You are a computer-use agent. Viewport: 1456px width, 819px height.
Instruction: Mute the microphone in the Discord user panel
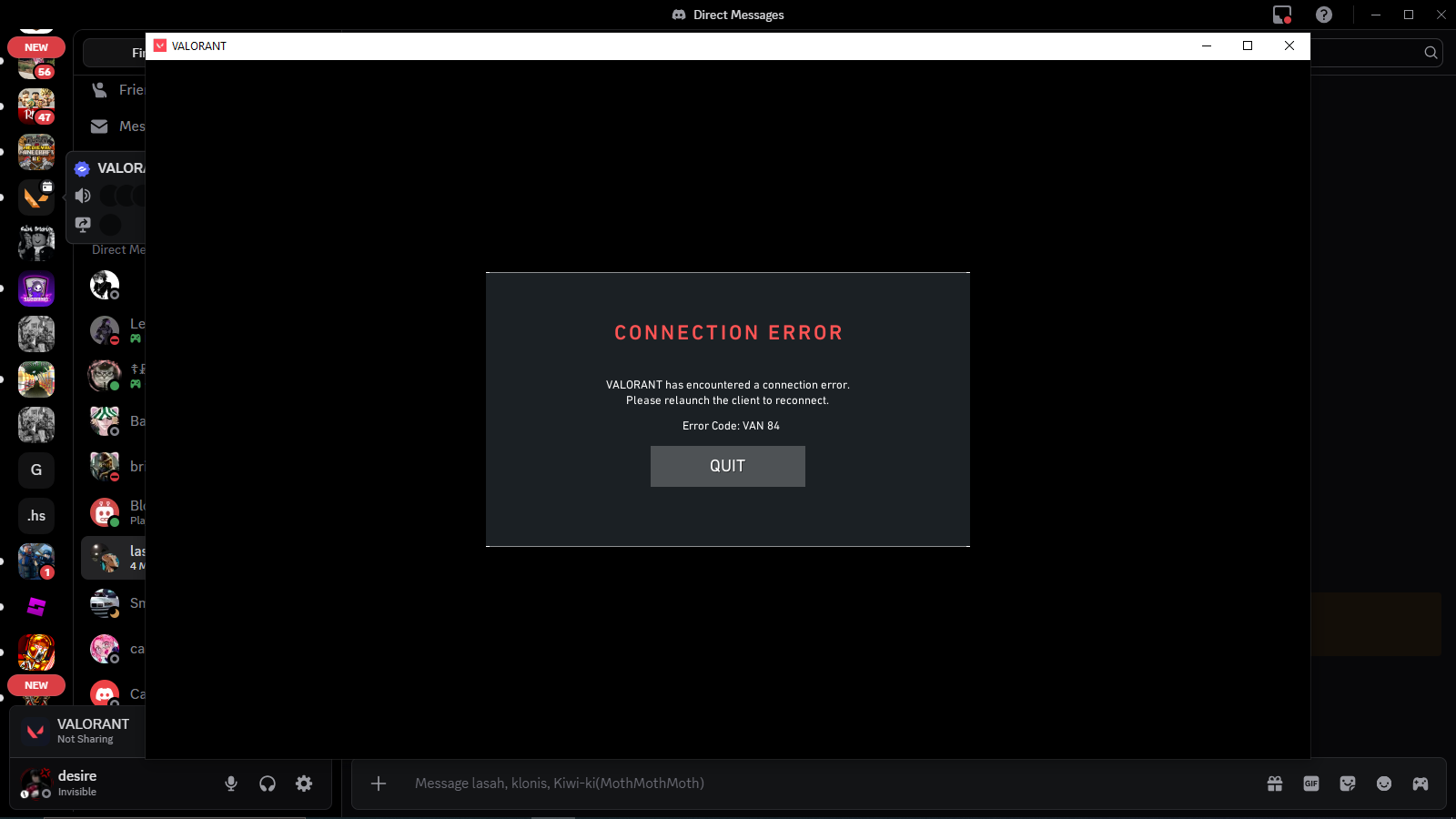(231, 784)
